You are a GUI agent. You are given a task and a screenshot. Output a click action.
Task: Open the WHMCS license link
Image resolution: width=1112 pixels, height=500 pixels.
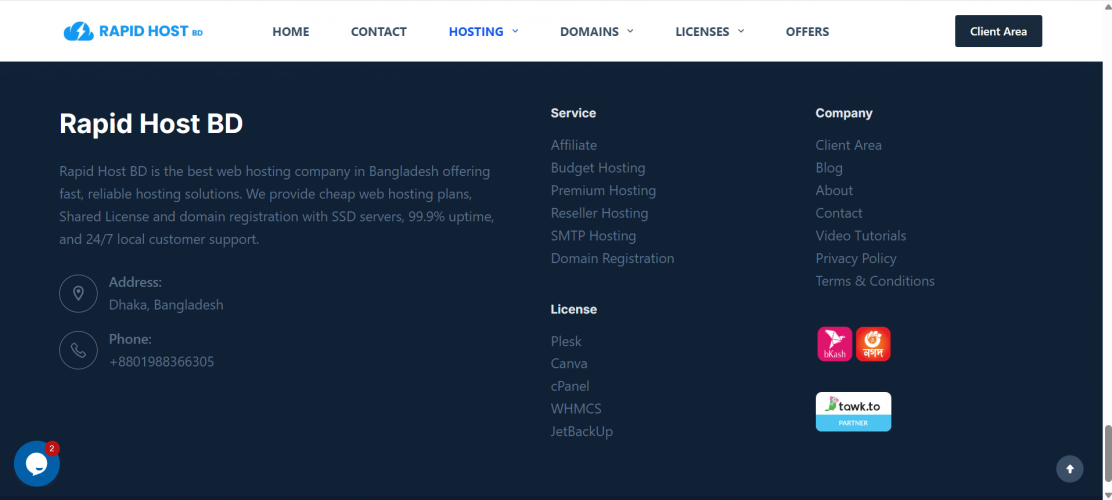[x=576, y=409]
